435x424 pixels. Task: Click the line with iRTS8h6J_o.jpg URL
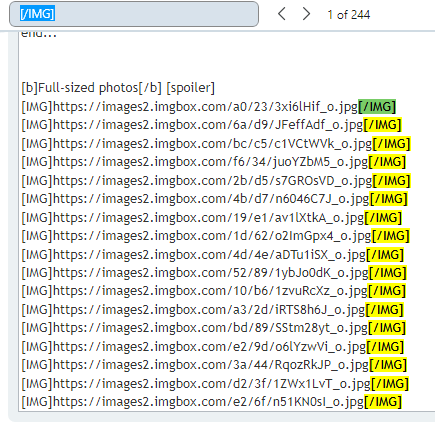pos(212,310)
